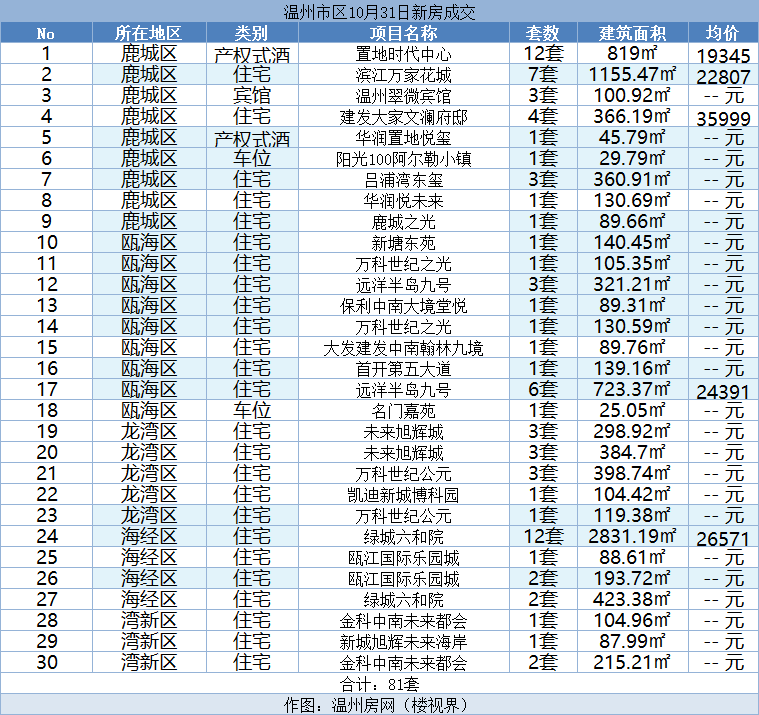Click 龙湾区 district in row 19
This screenshot has height=715, width=759.
[x=149, y=431]
